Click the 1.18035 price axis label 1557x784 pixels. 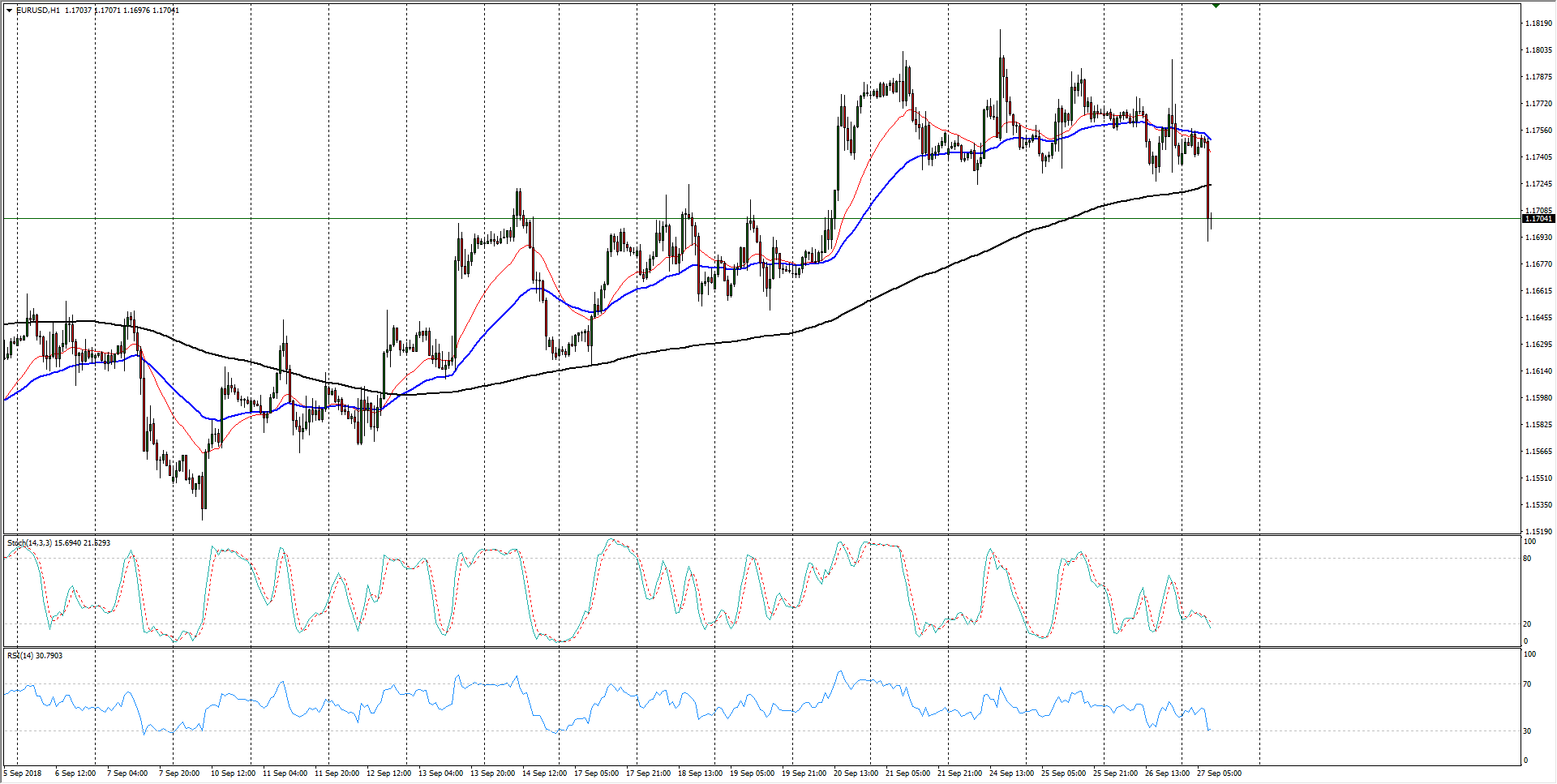1538,50
